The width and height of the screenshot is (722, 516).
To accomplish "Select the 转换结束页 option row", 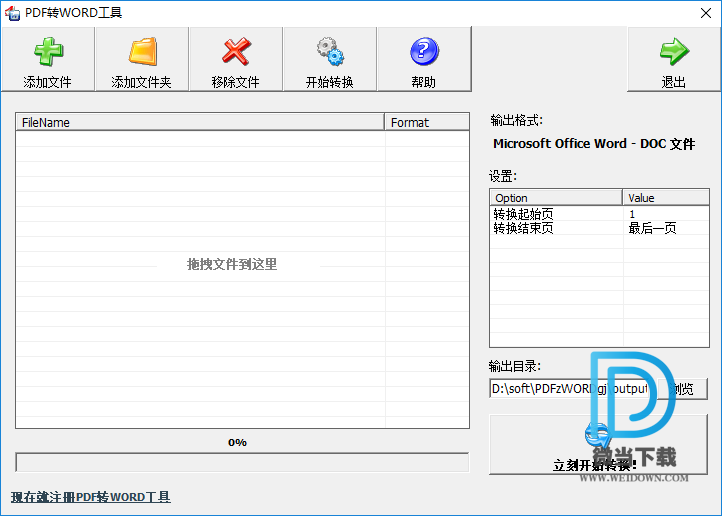I will [599, 228].
